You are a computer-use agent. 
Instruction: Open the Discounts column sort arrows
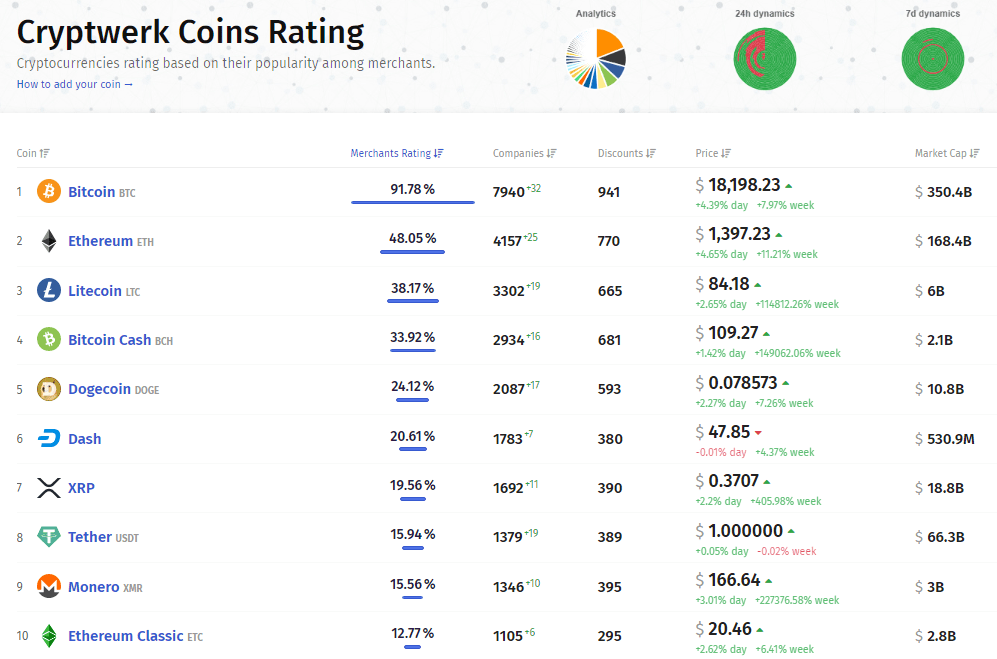coord(648,153)
